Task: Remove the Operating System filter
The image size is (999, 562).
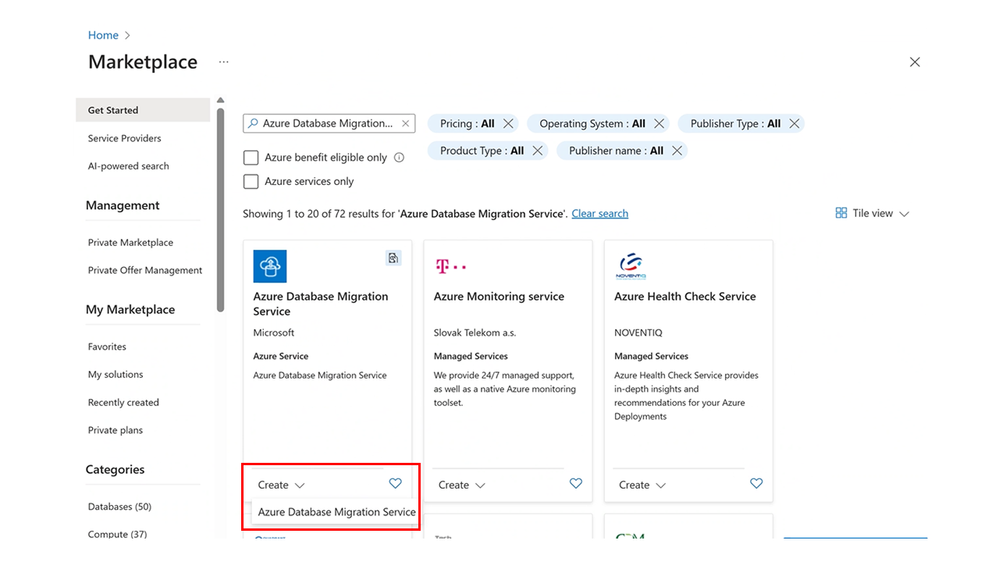Action: point(659,124)
